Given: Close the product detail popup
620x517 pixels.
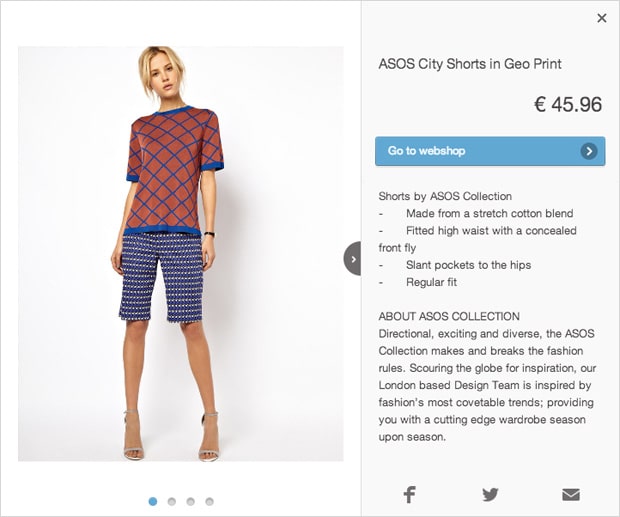Looking at the screenshot, I should coord(601,18).
